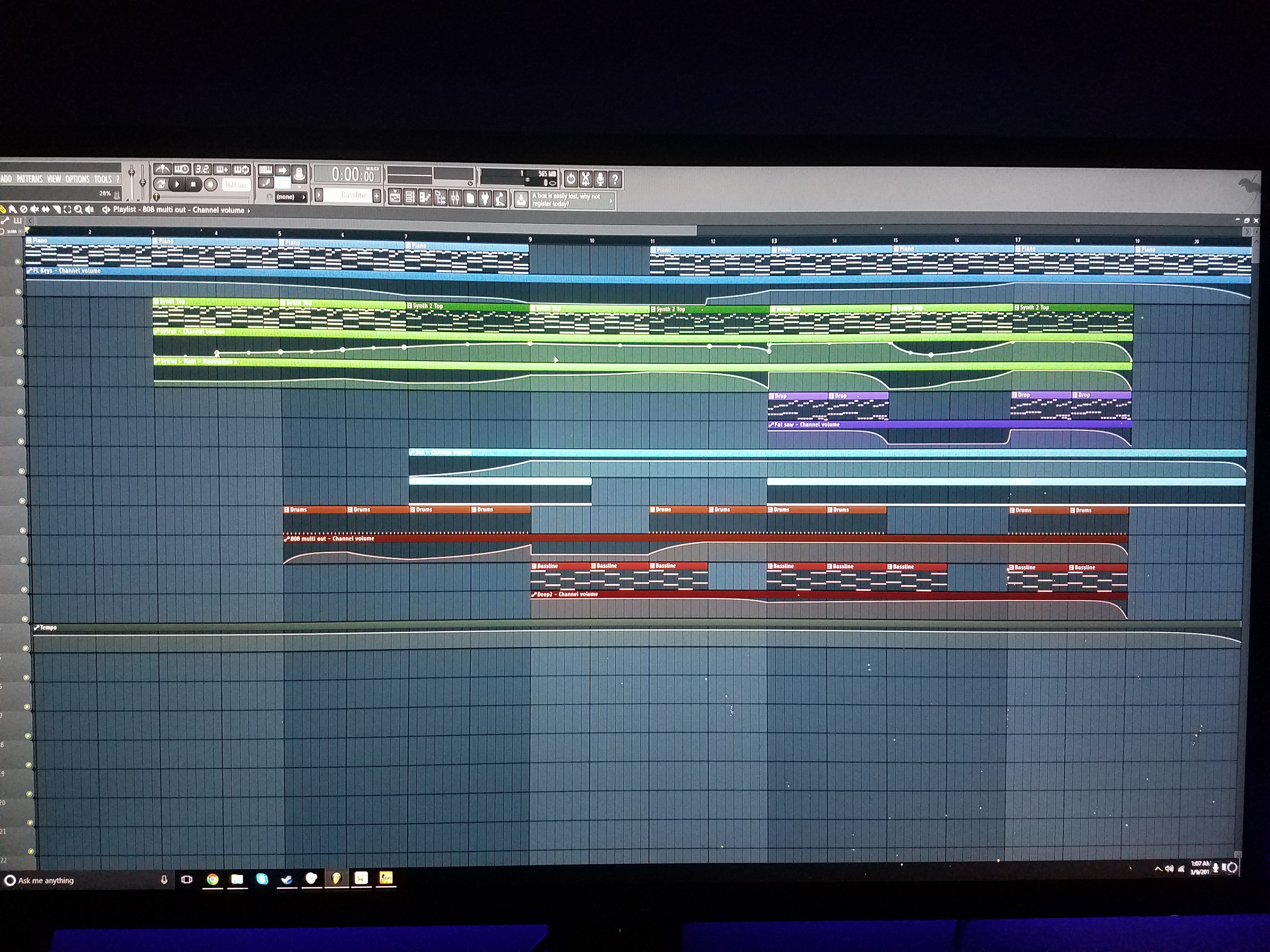Image resolution: width=1270 pixels, height=952 pixels.
Task: Toggle the metronome icon
Action: click(x=163, y=169)
